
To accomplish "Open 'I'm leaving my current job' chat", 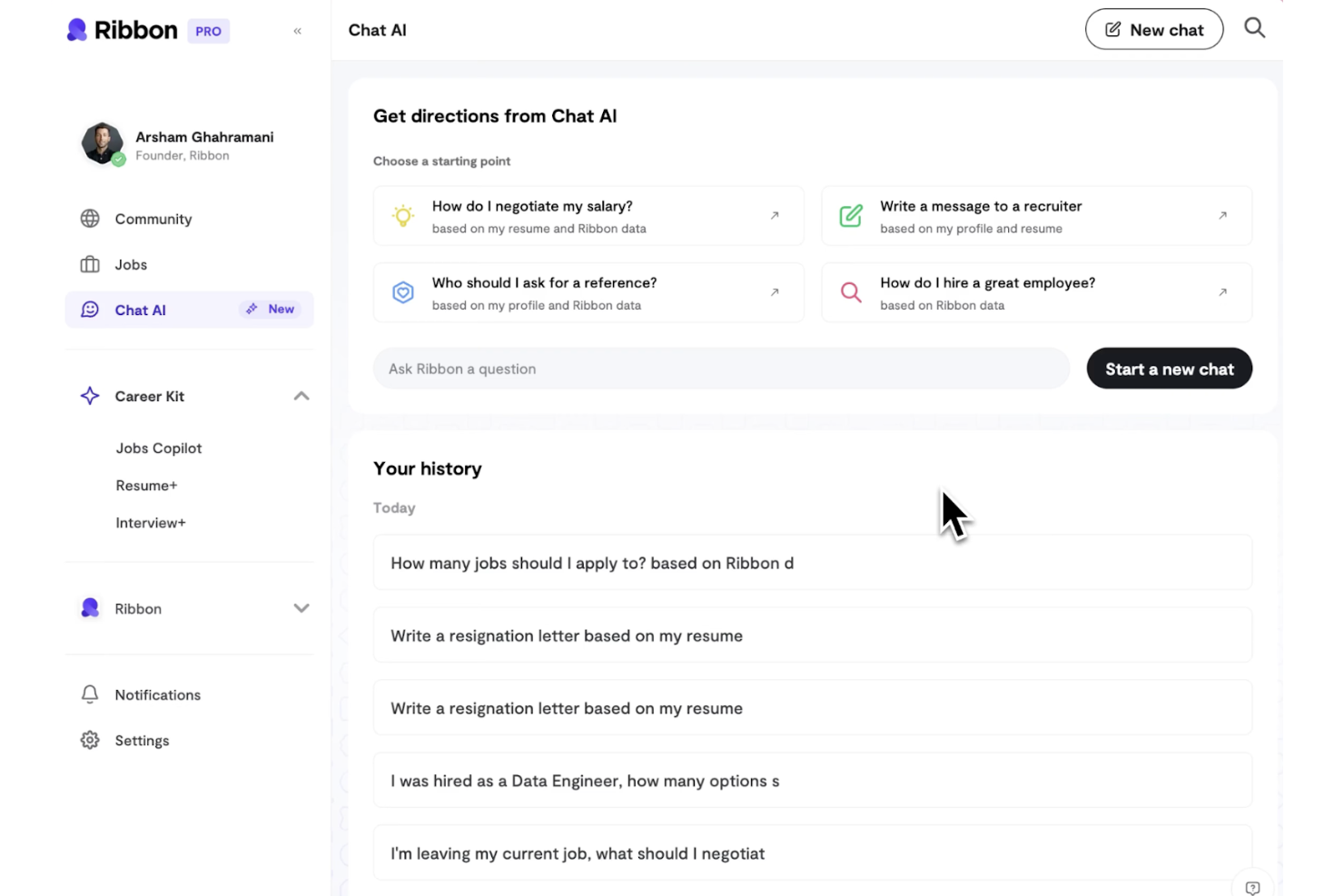I will coord(813,853).
